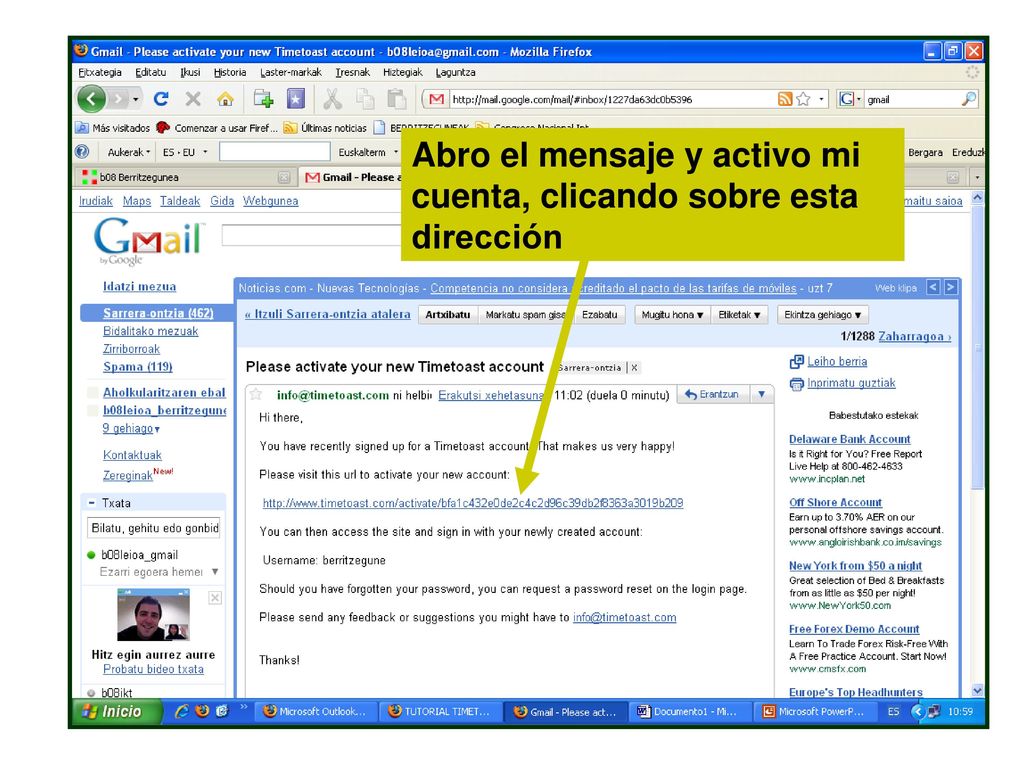
Task: Stop loading with the X toolbar icon
Action: (193, 99)
